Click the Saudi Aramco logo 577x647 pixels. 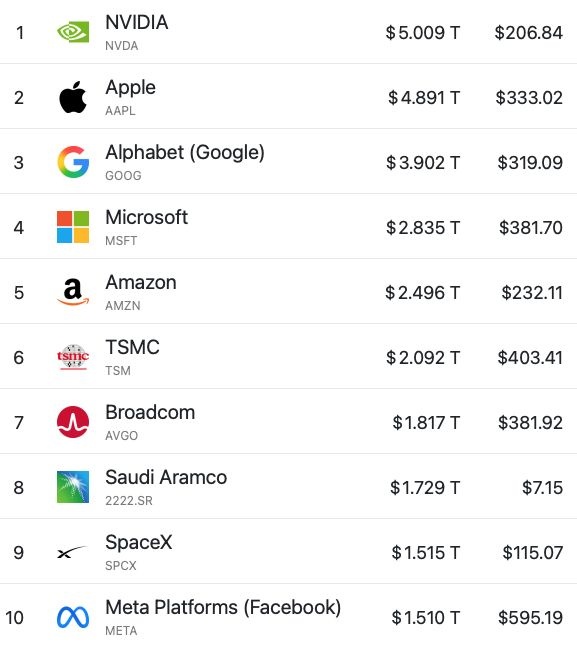73,487
